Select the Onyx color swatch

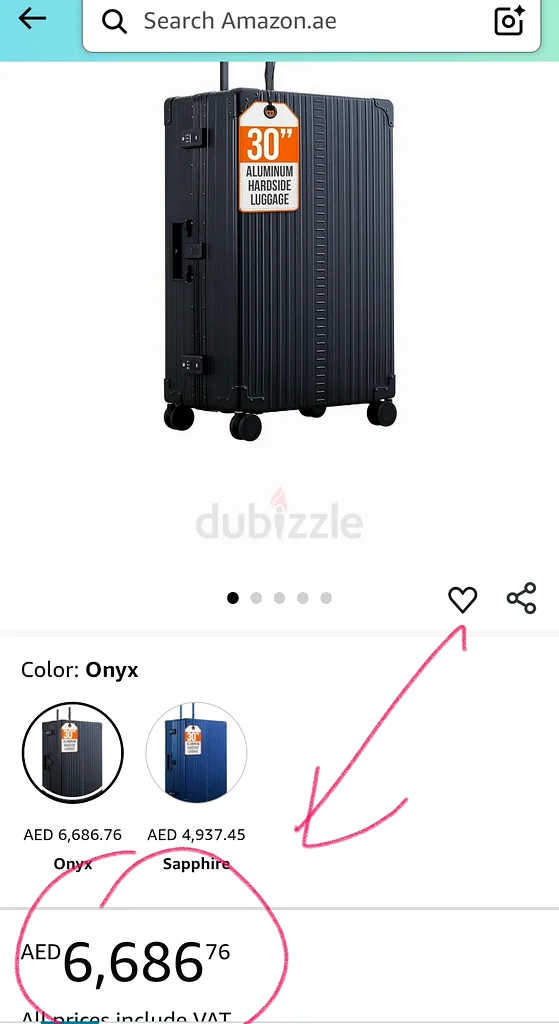[x=72, y=753]
